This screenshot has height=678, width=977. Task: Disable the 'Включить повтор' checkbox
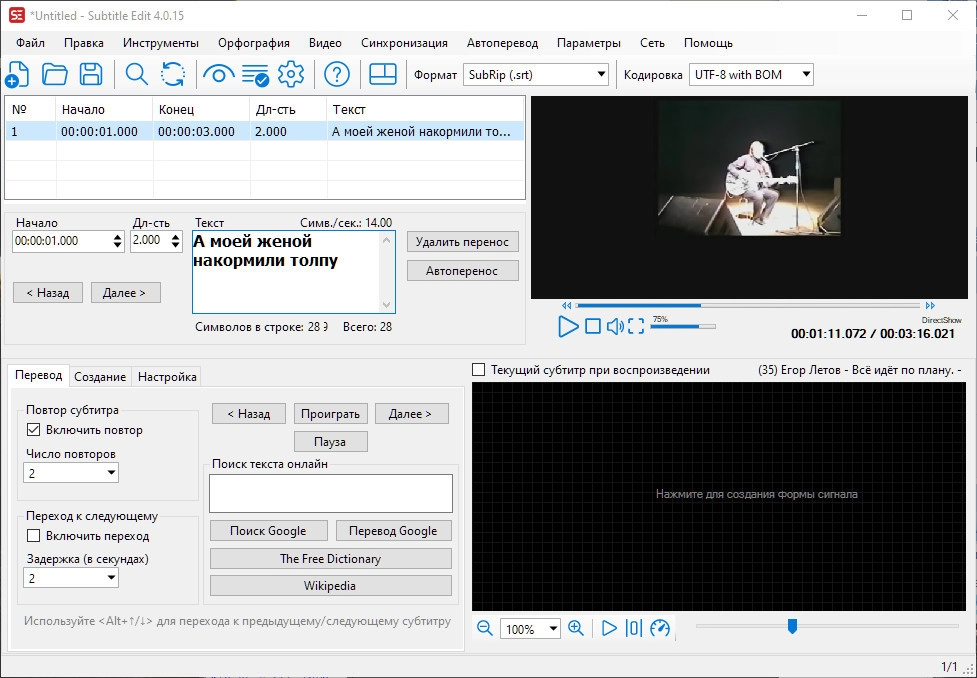(34, 430)
